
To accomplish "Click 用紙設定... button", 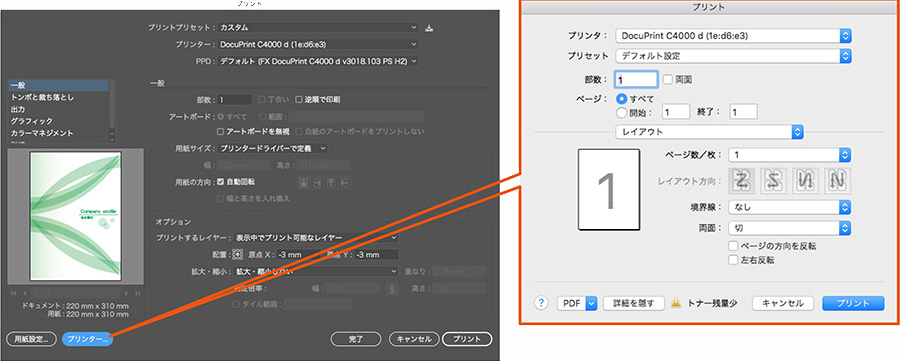I will [31, 339].
